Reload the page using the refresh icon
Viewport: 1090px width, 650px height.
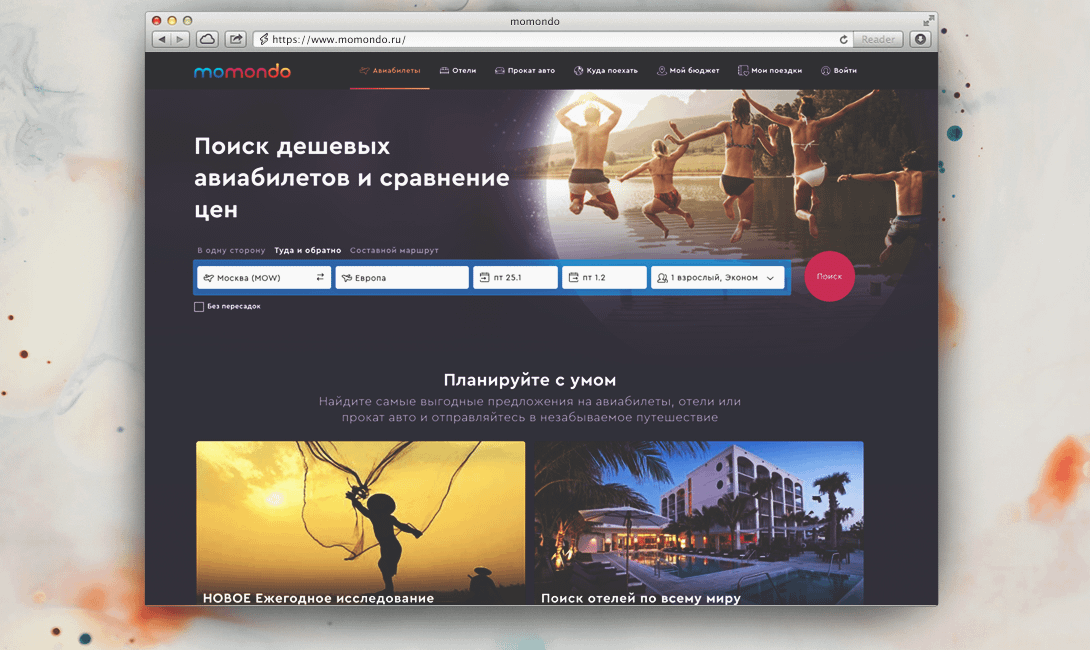[x=844, y=40]
